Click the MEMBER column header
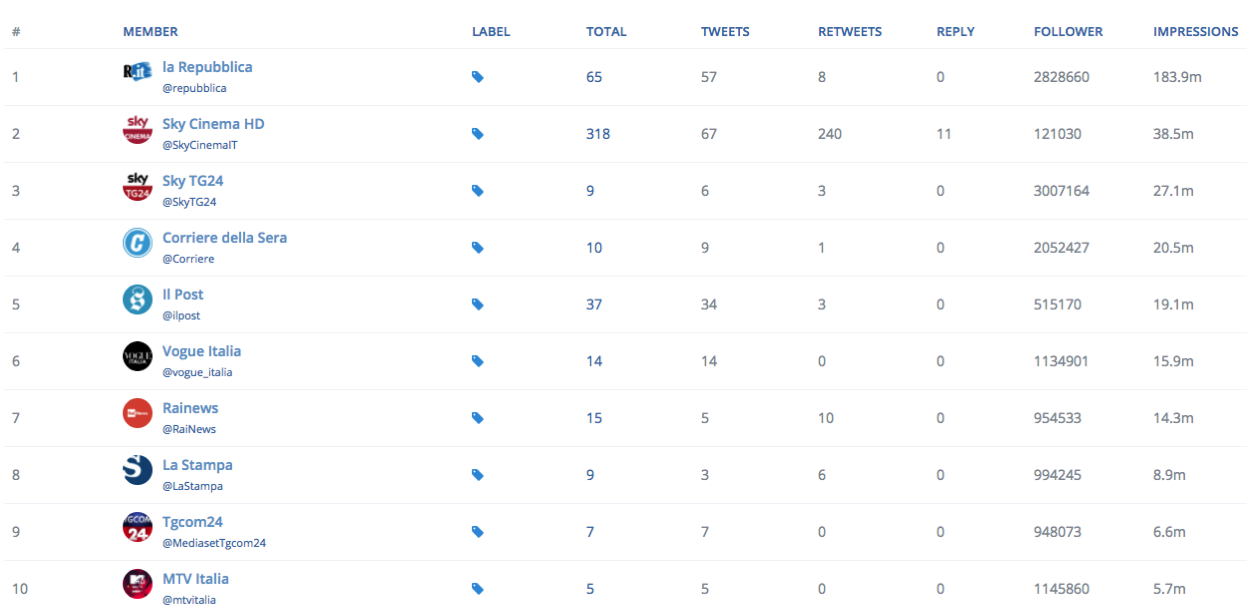The image size is (1252, 614). click(150, 32)
